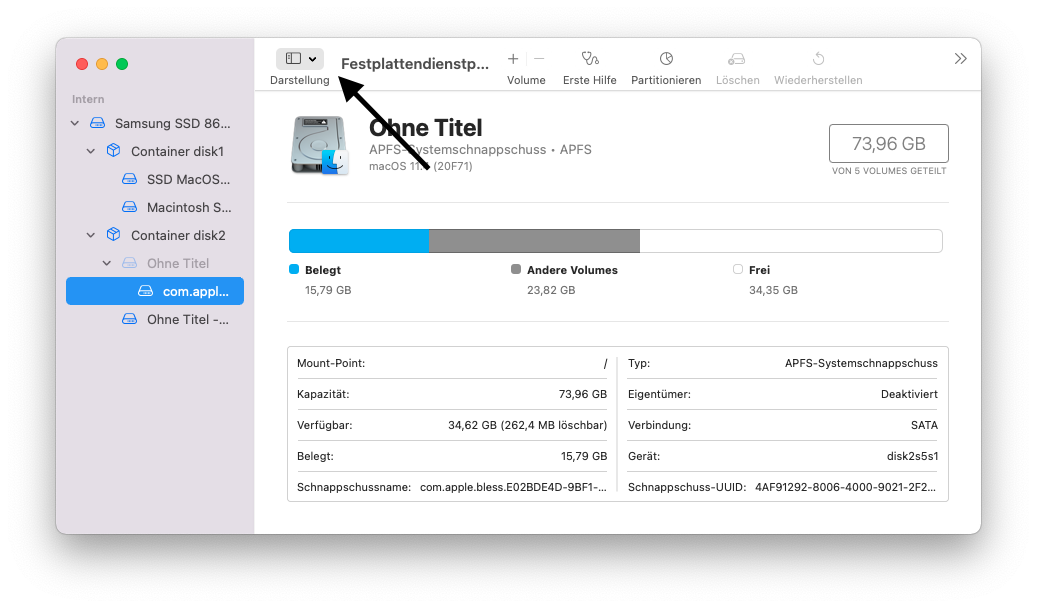The image size is (1037, 608).
Task: Show more toolbar items with double chevron
Action: [960, 59]
